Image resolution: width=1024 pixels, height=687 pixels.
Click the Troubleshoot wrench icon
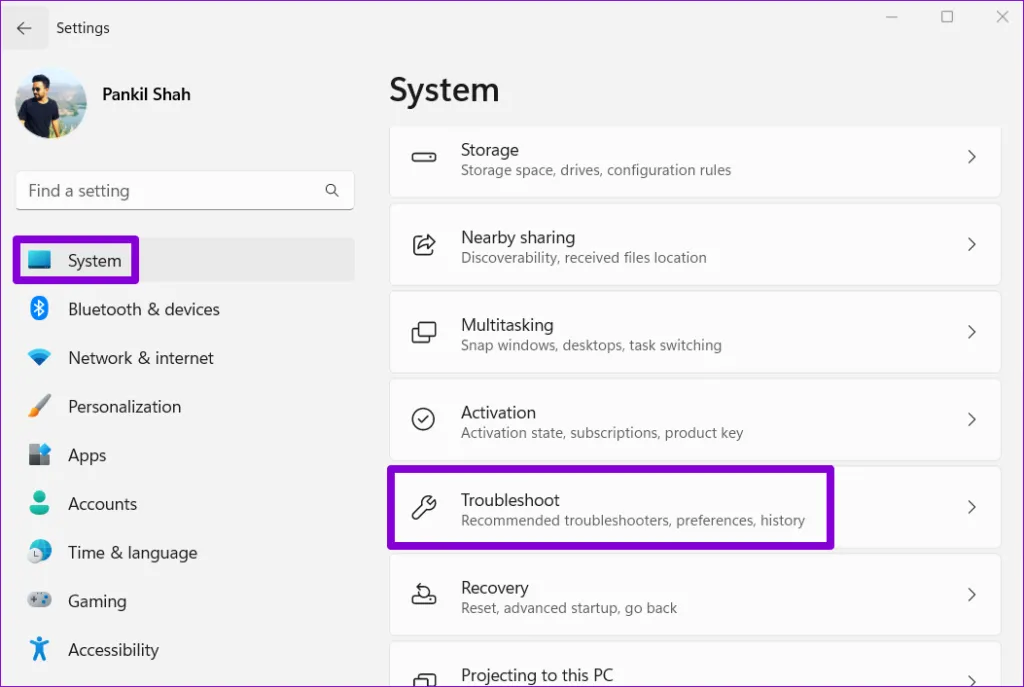[x=424, y=508]
